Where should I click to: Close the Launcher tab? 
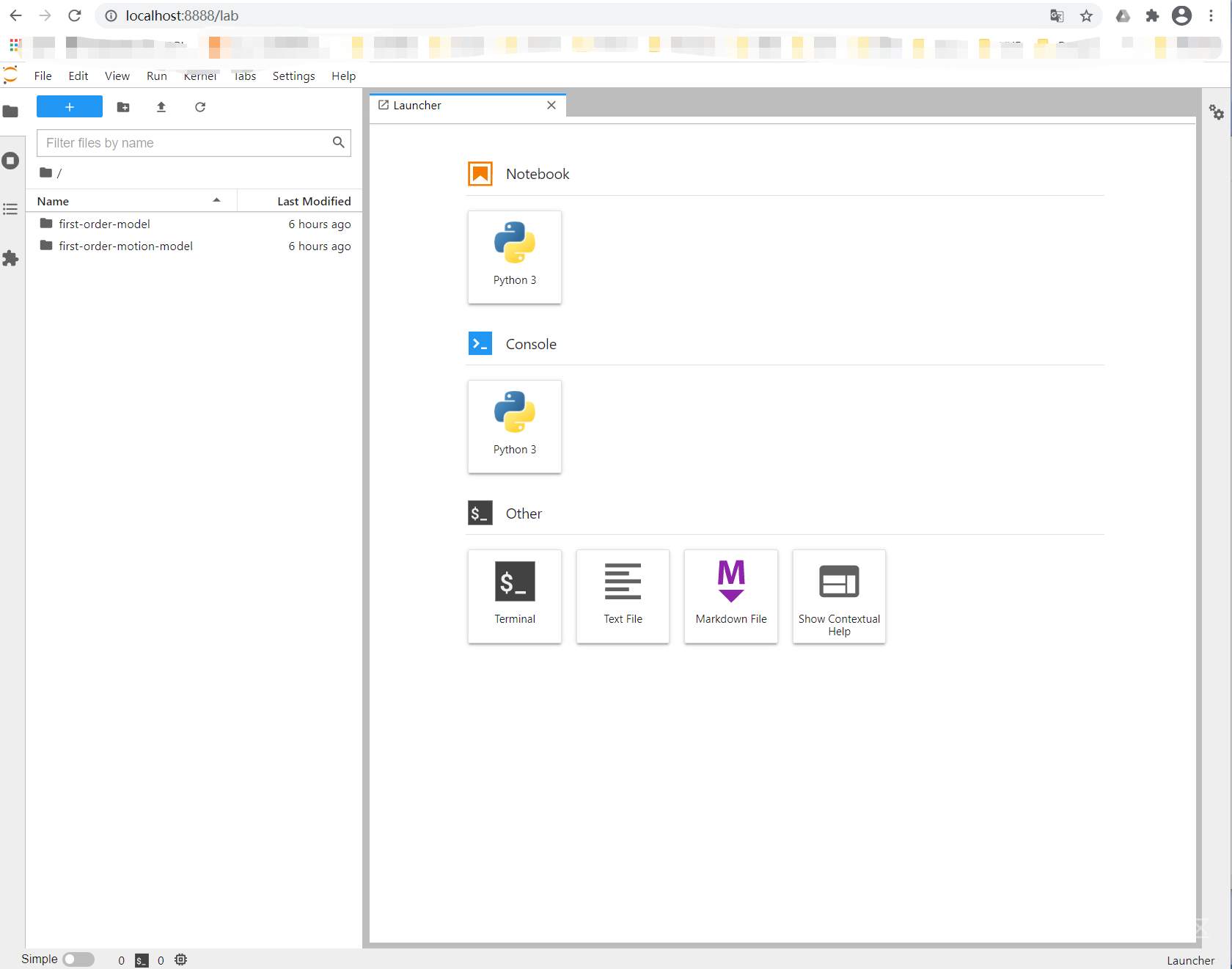[551, 106]
